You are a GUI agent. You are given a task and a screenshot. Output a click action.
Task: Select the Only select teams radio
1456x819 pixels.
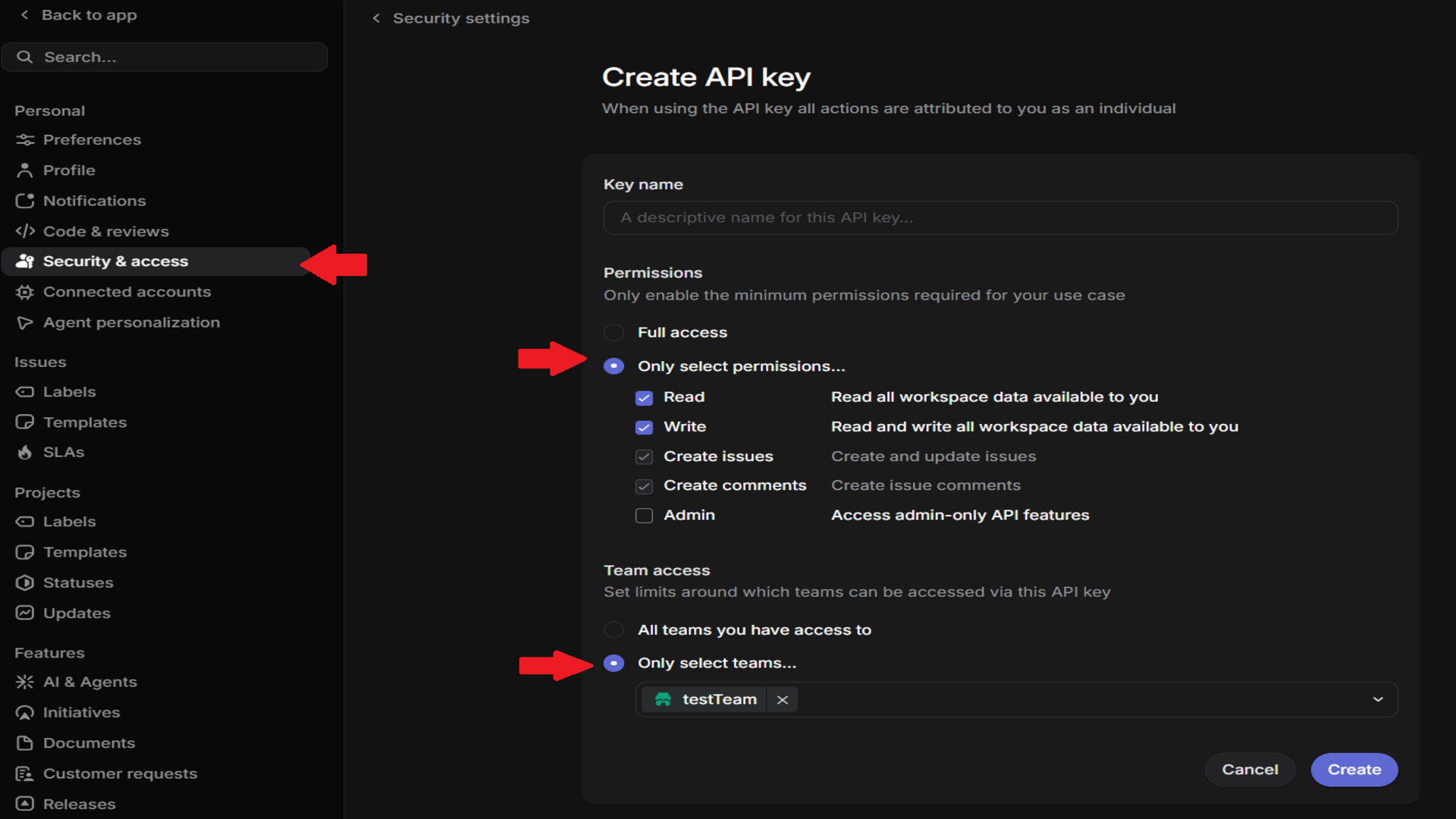(613, 664)
